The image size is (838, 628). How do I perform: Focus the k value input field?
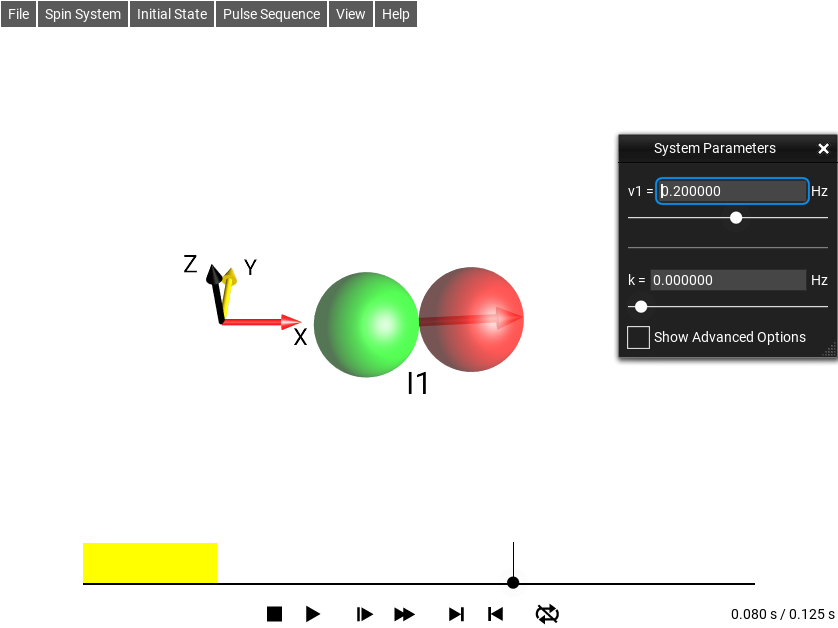point(728,280)
